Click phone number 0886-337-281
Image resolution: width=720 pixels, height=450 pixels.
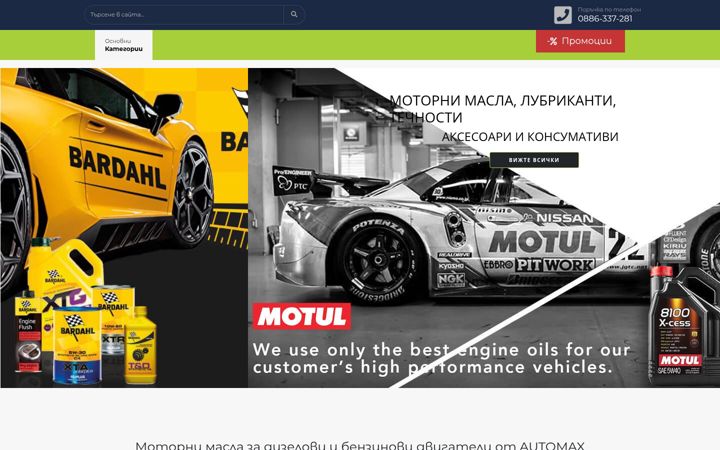pos(605,19)
